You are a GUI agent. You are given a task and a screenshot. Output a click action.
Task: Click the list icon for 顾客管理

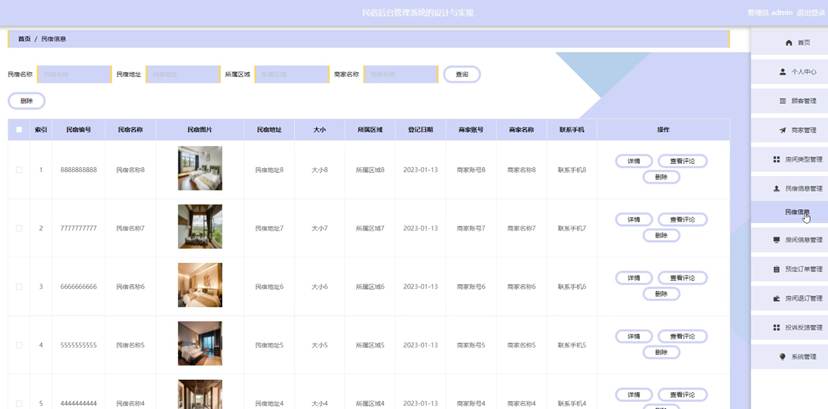pyautogui.click(x=783, y=100)
